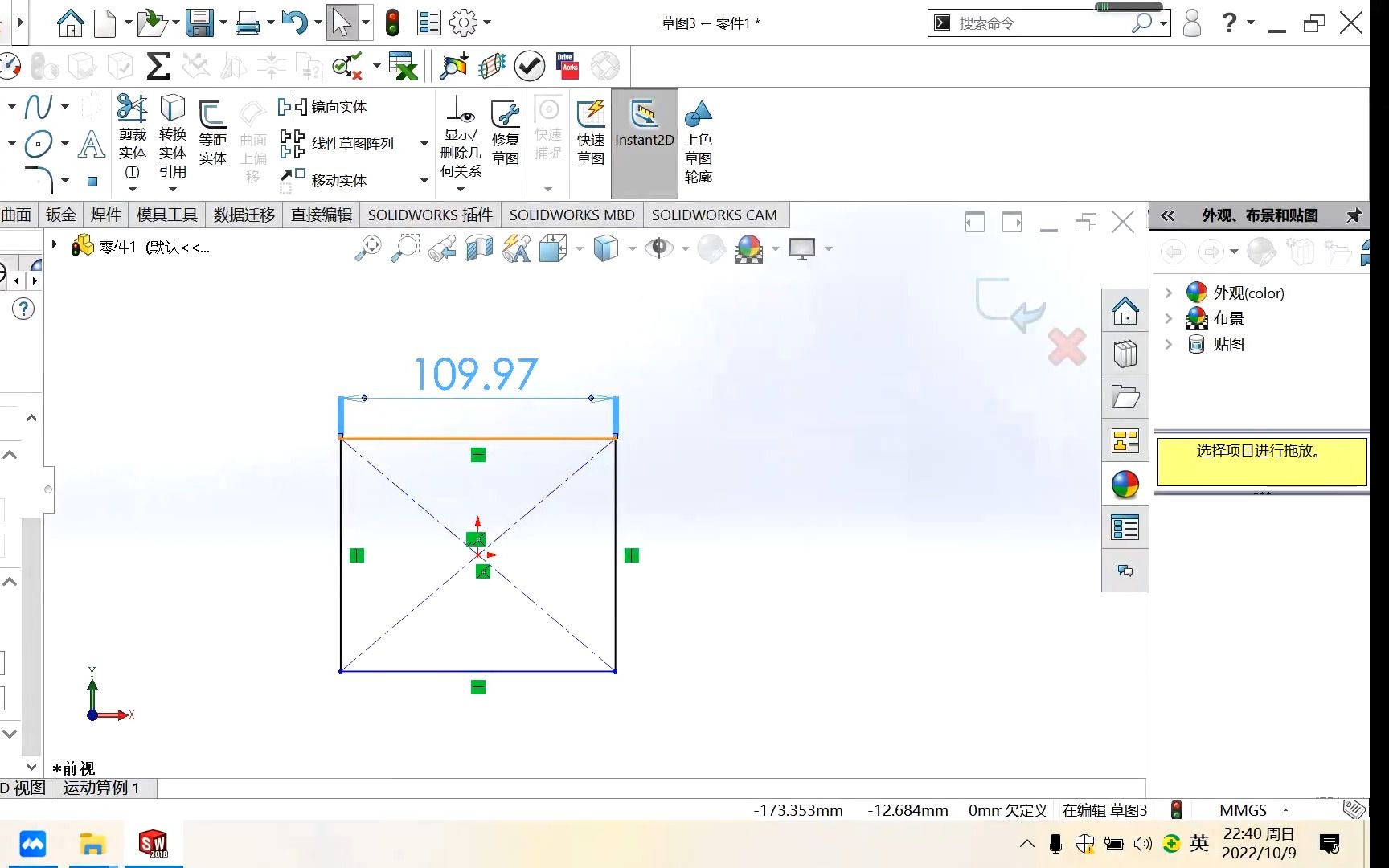The image size is (1389, 868).
Task: Click the Undo arrow icon
Action: point(294,23)
